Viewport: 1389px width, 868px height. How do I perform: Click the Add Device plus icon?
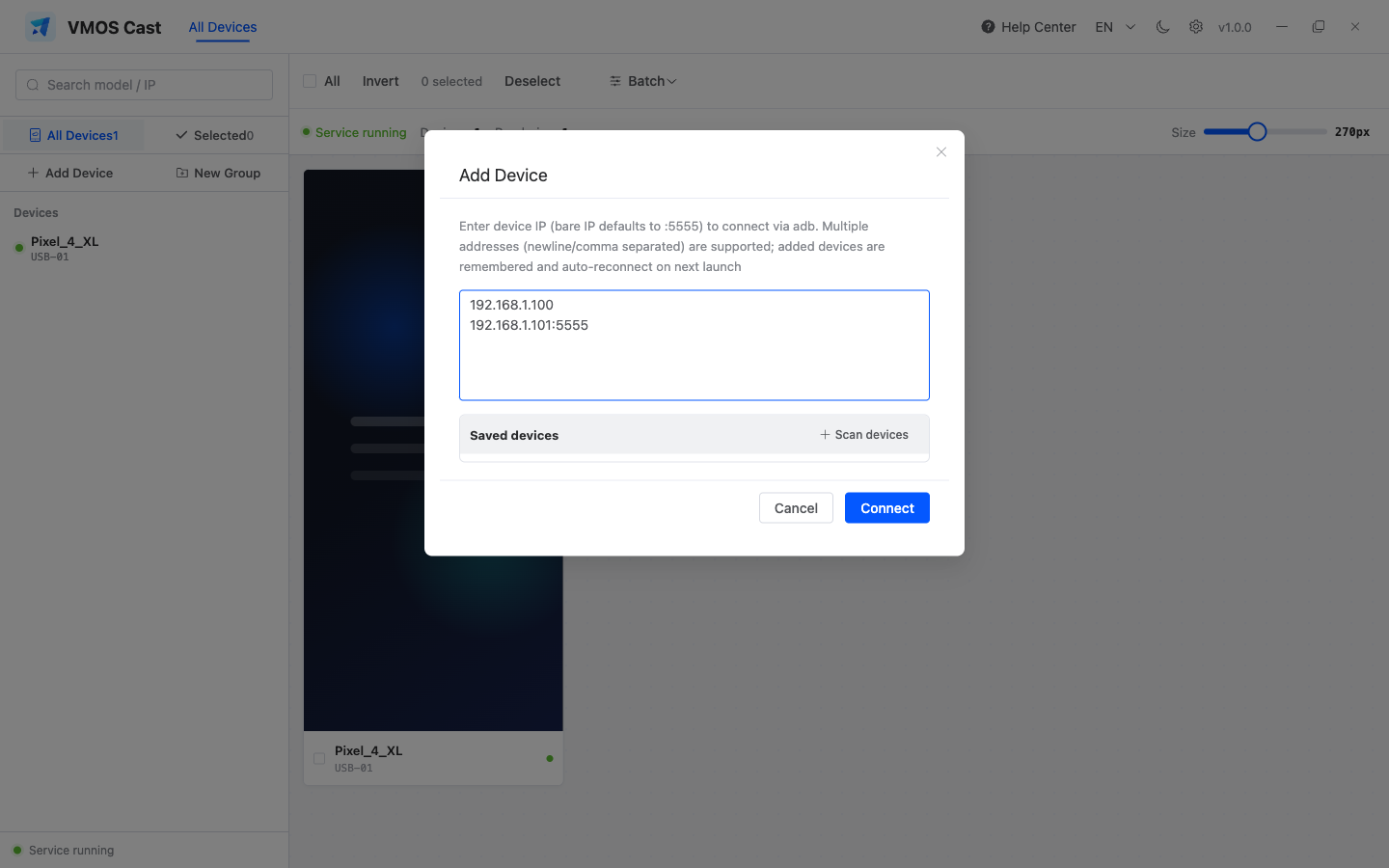click(x=34, y=173)
